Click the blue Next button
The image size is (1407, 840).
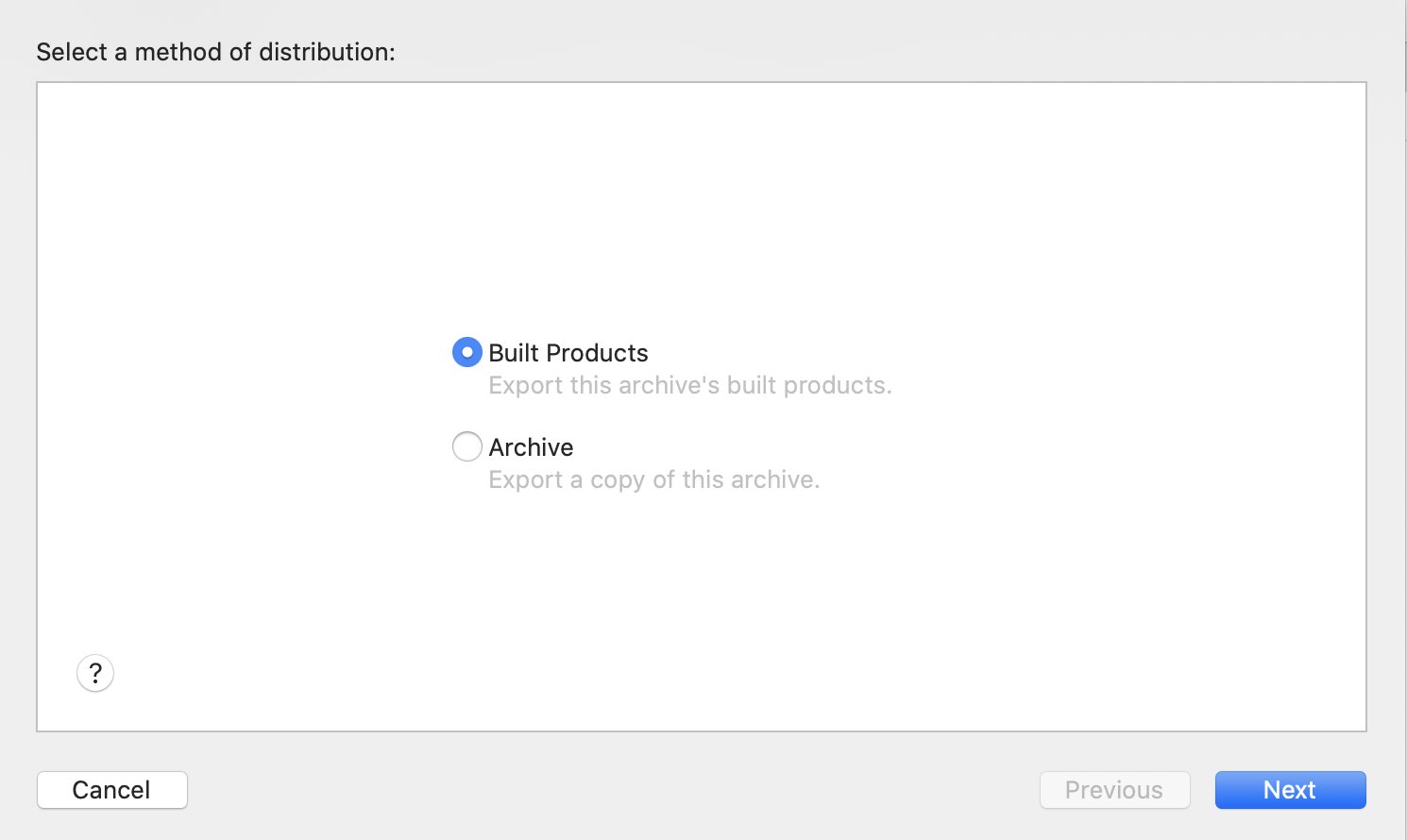pos(1290,790)
